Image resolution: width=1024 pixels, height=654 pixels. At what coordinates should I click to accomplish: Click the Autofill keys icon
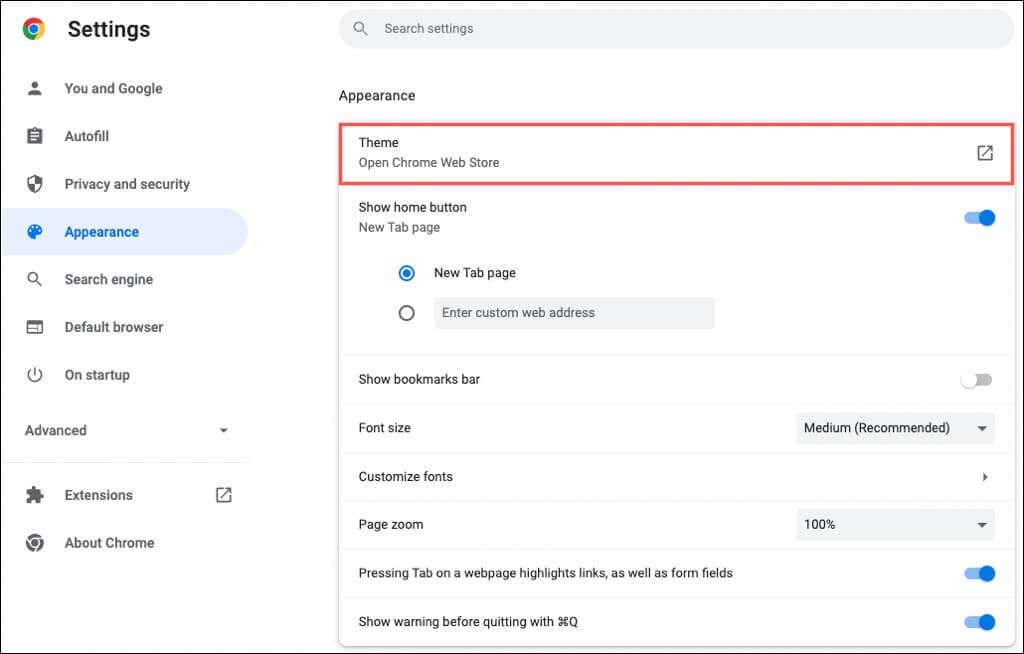click(35, 136)
